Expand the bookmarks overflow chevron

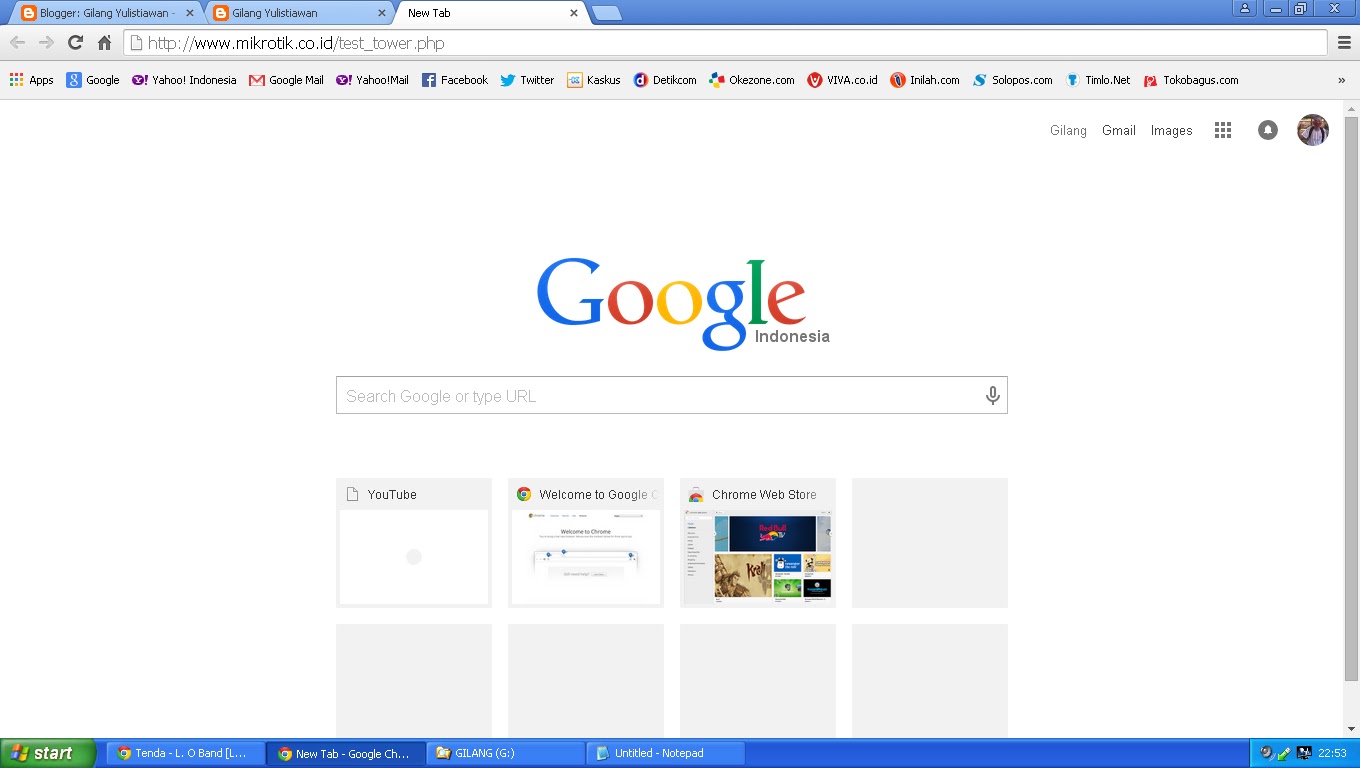tap(1342, 80)
